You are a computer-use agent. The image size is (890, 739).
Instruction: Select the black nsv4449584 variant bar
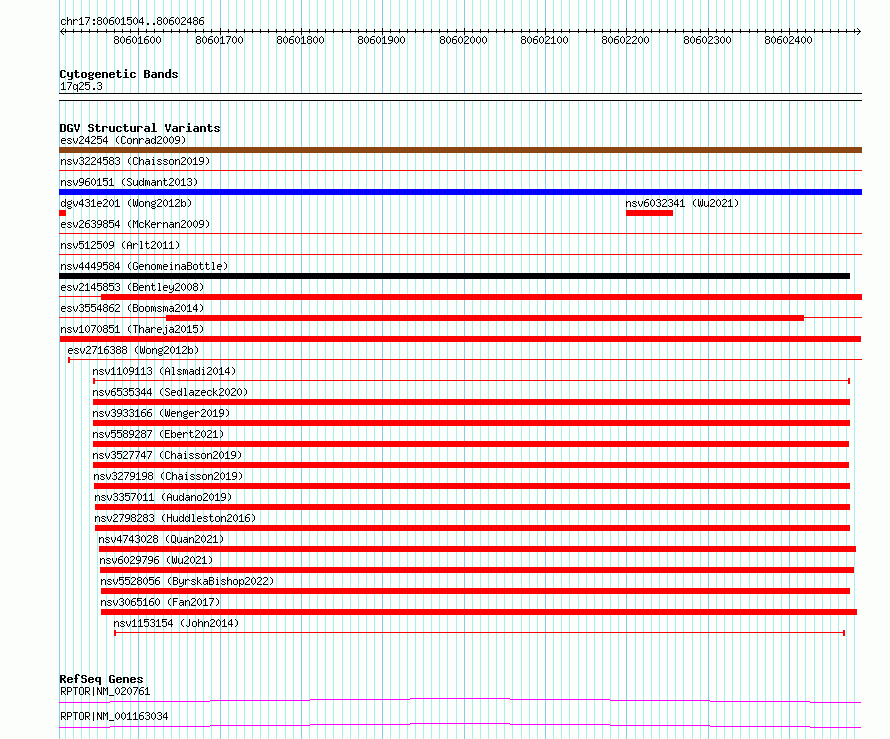[455, 276]
